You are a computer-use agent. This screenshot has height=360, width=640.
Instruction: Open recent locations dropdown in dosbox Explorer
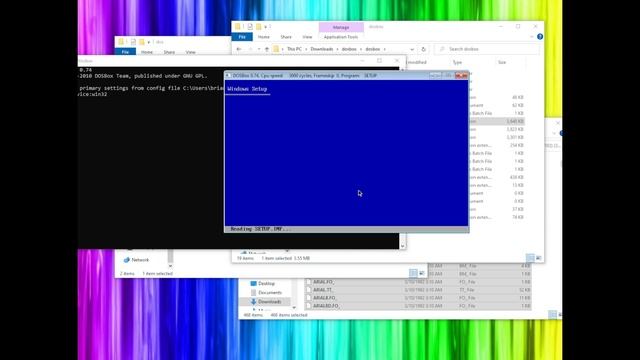tap(258, 49)
